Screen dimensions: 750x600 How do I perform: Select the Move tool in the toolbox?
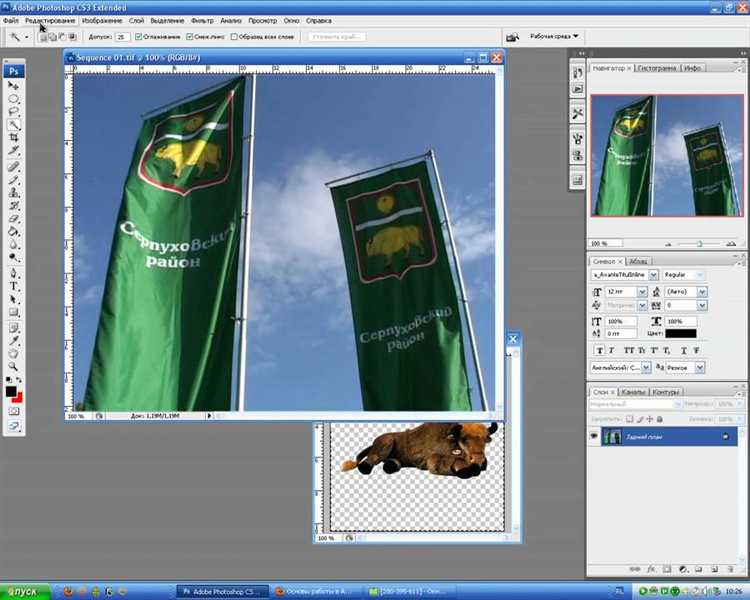pyautogui.click(x=14, y=86)
